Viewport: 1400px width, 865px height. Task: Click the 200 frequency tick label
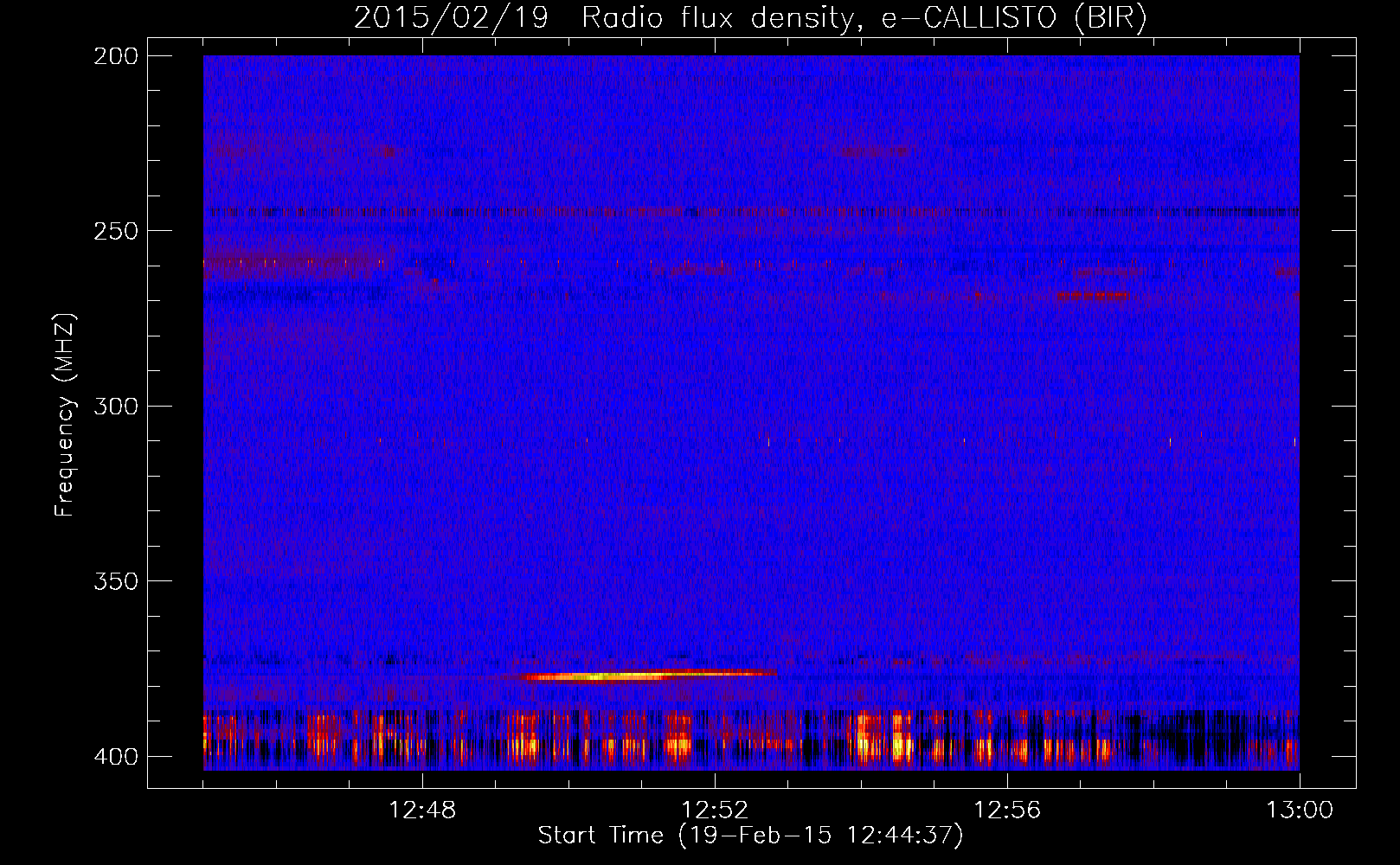click(x=116, y=56)
